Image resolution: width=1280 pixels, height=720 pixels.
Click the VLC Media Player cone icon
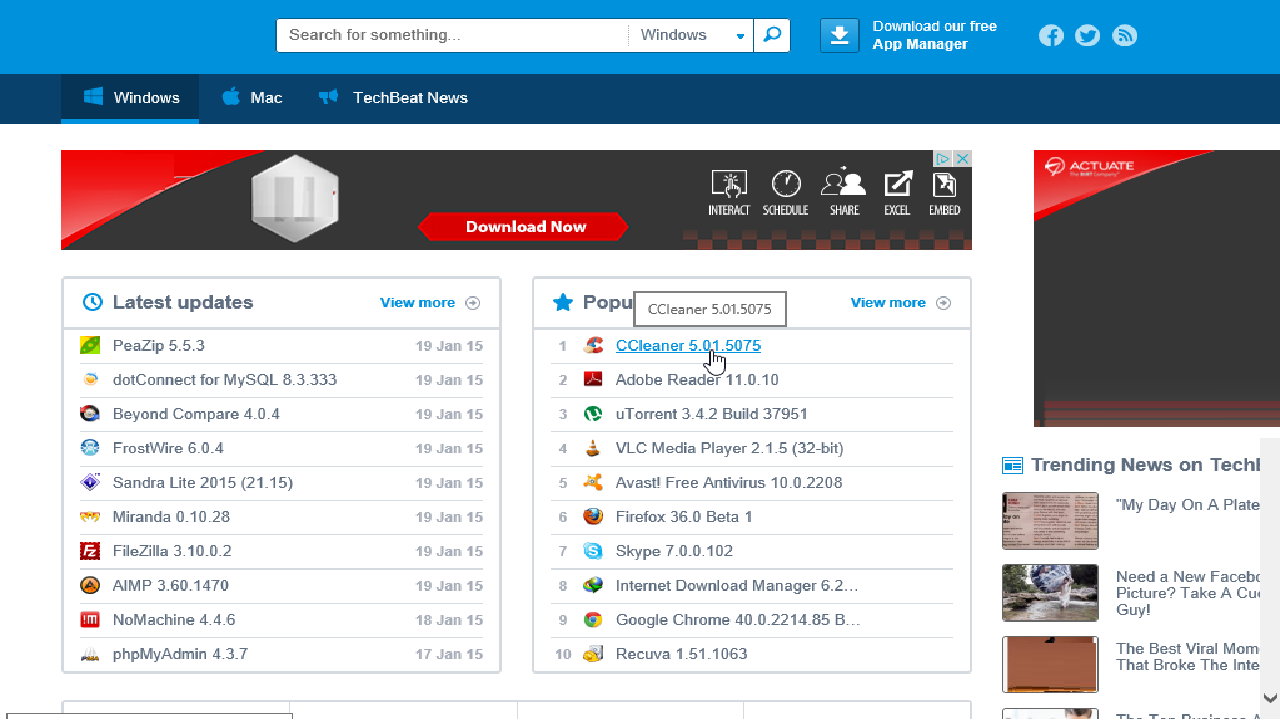[x=592, y=448]
